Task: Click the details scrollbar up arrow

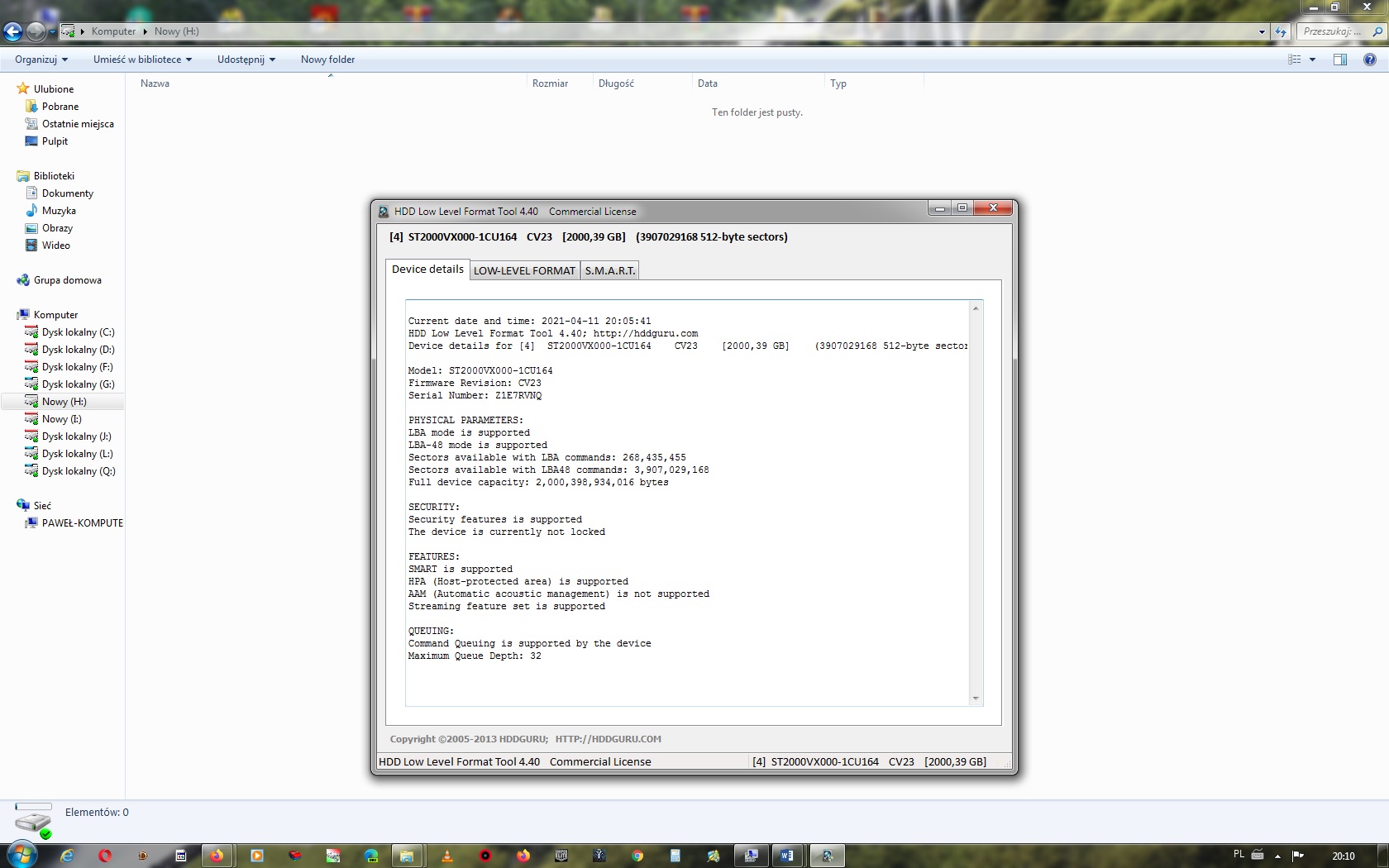Action: point(976,308)
